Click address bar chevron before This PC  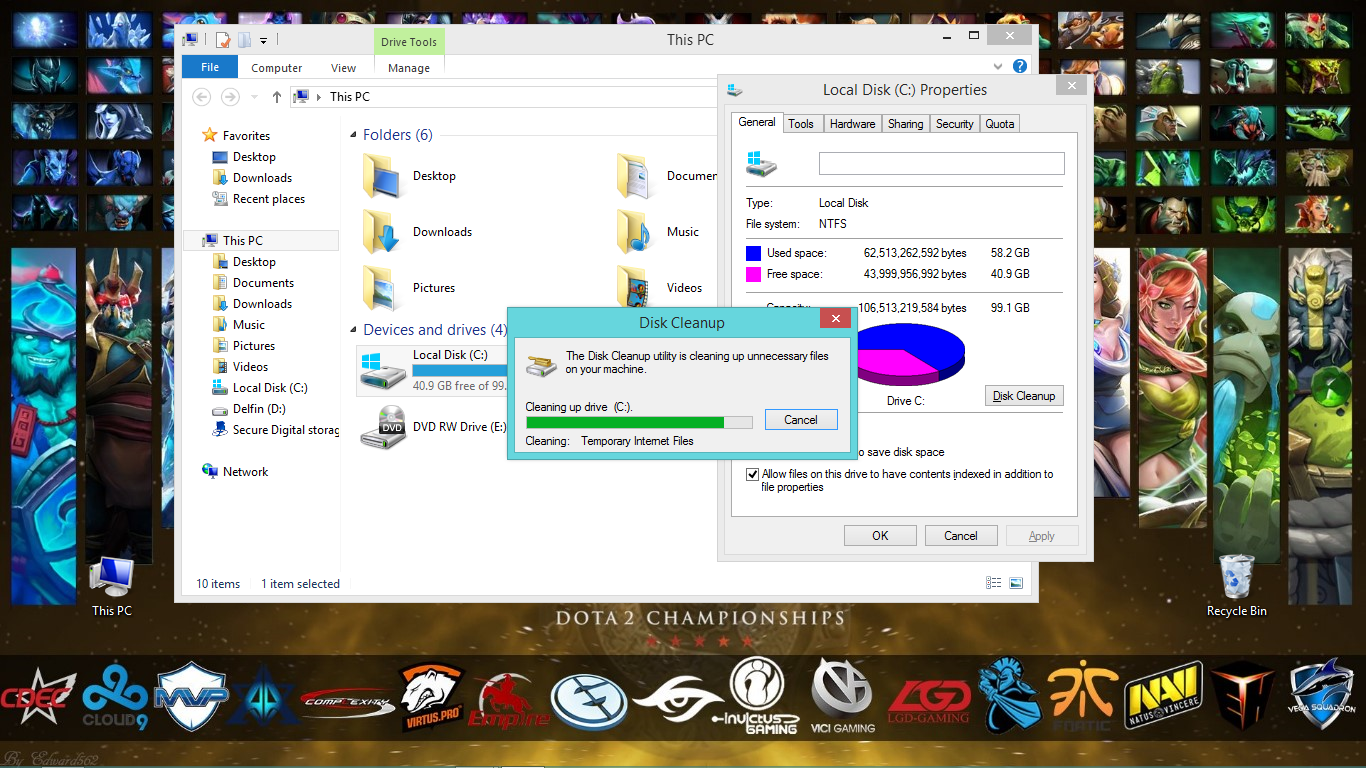click(x=319, y=97)
